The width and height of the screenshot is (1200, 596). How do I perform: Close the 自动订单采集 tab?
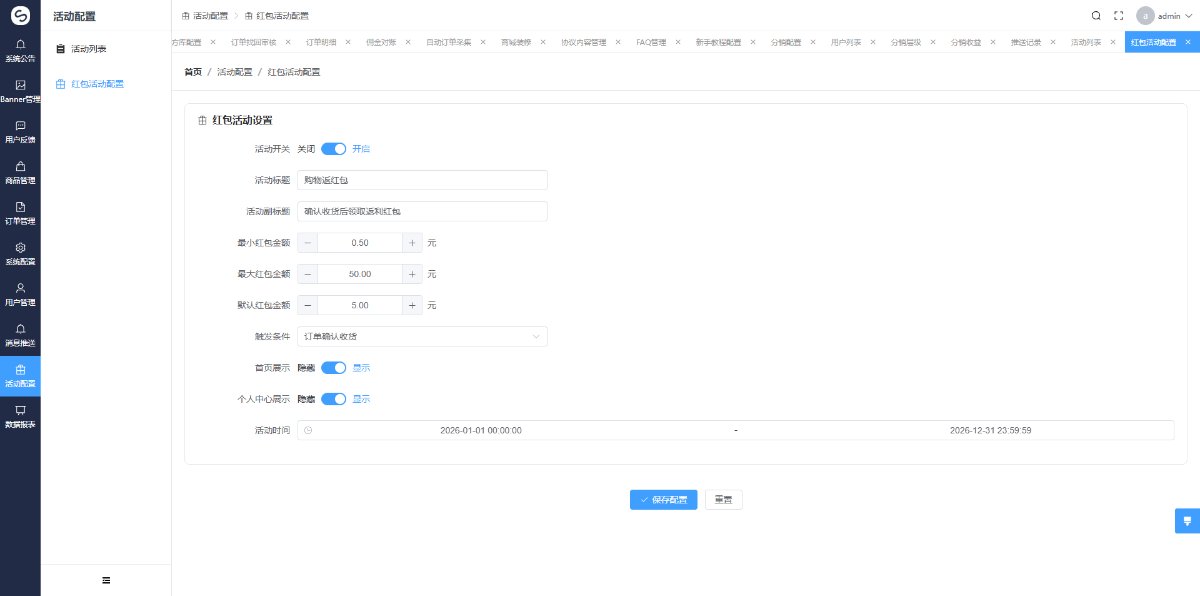(481, 43)
